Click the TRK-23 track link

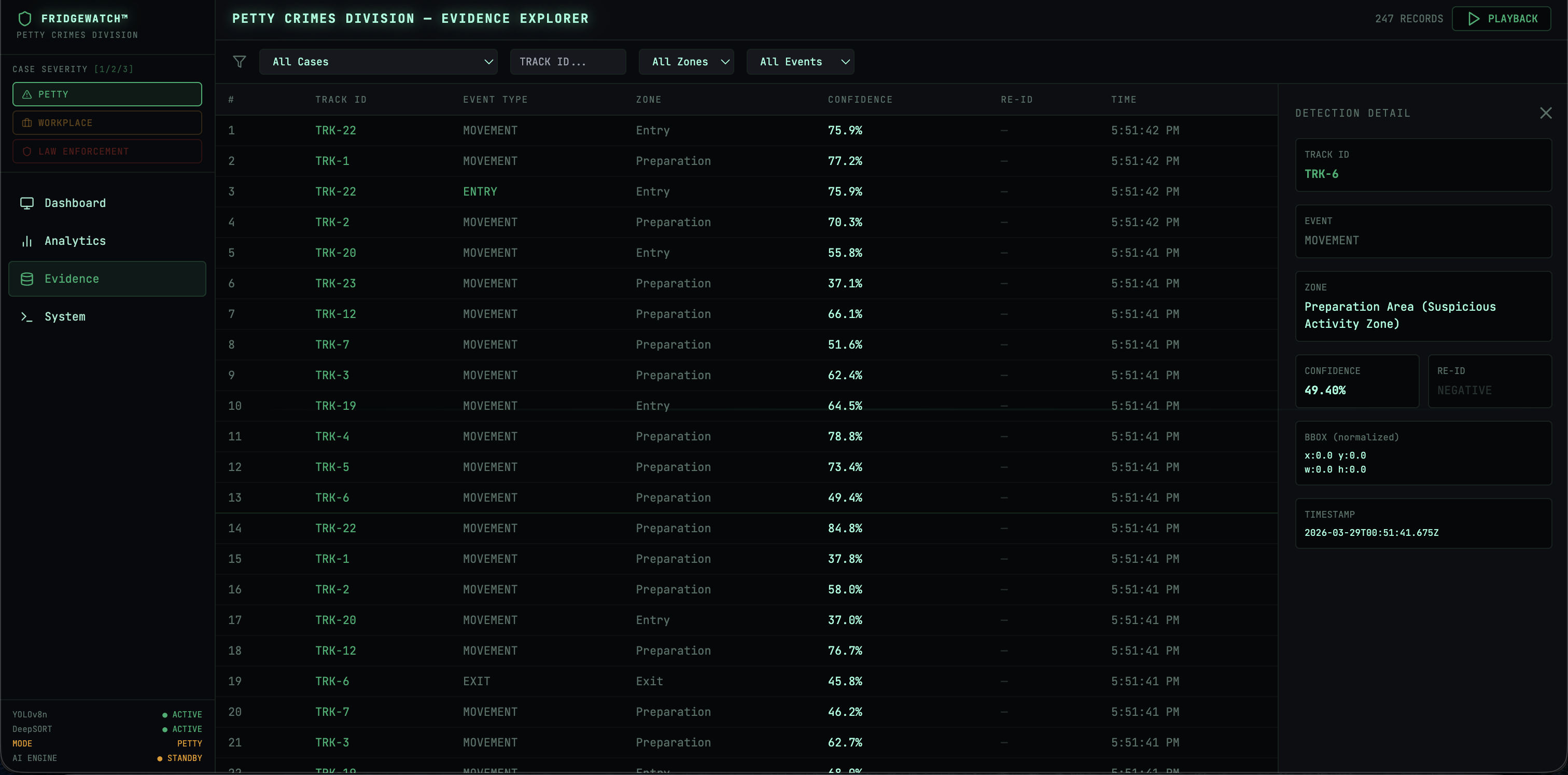click(x=335, y=284)
